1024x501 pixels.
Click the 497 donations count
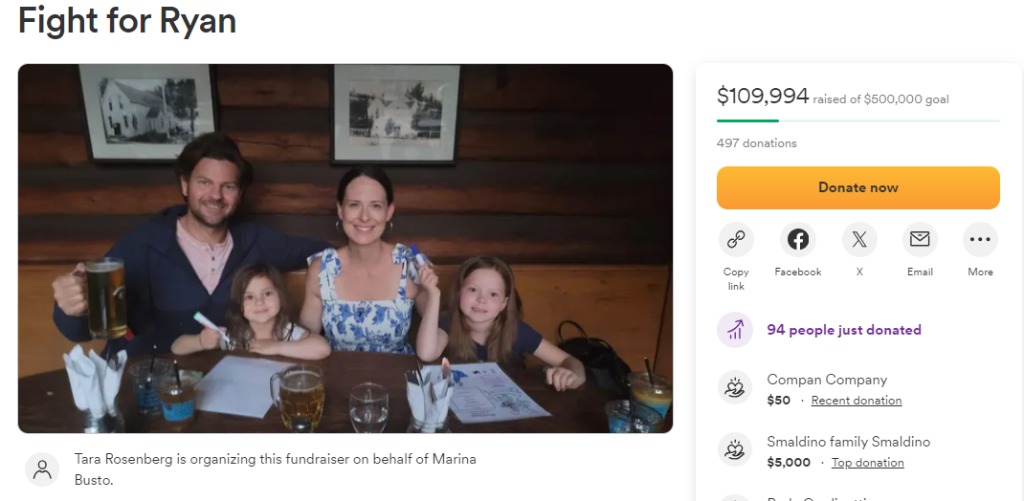click(756, 143)
